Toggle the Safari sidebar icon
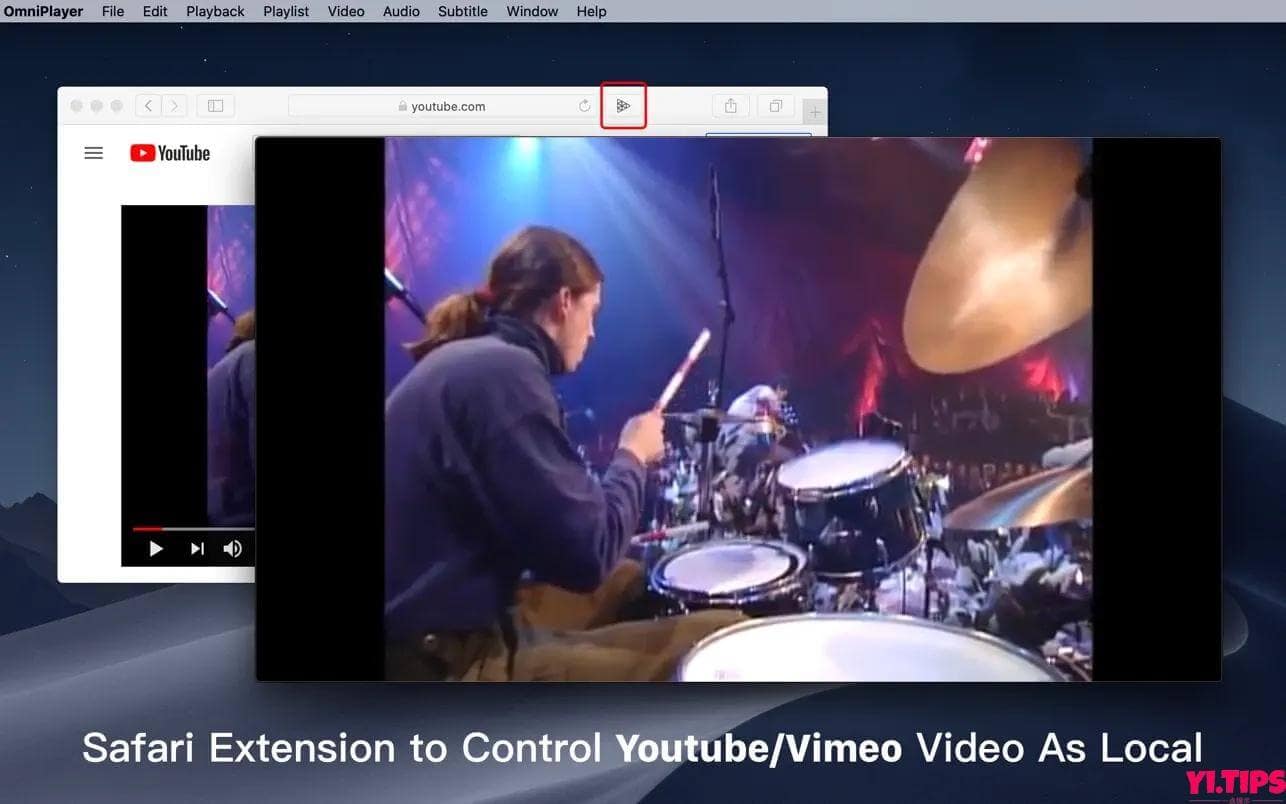1286x804 pixels. 215,105
